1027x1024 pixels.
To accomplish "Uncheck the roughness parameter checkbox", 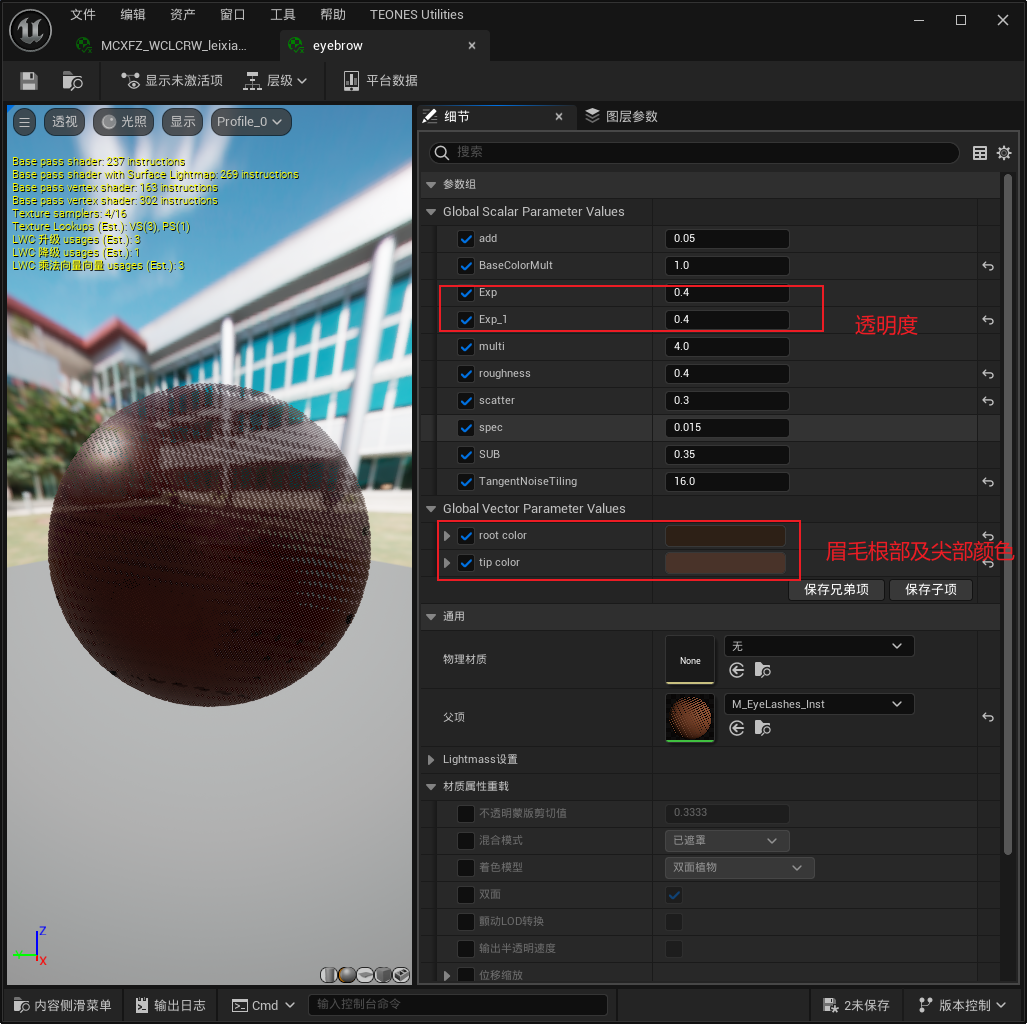I will point(465,374).
